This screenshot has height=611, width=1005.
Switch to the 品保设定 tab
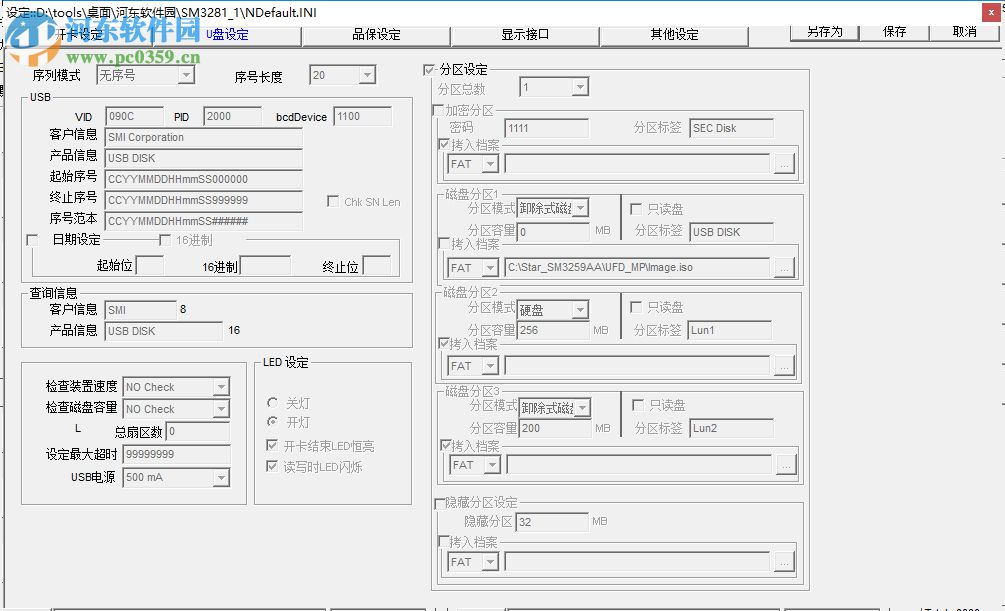coord(378,33)
